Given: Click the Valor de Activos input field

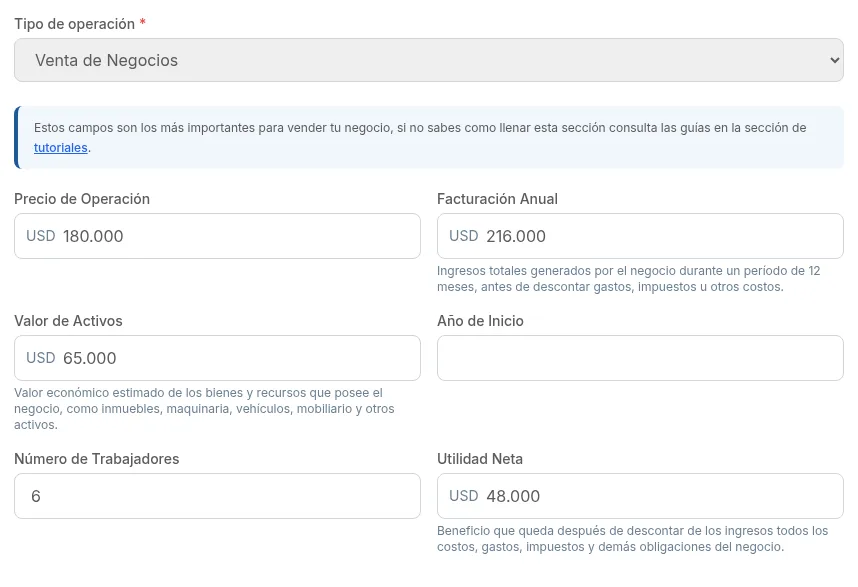Looking at the screenshot, I should (217, 358).
